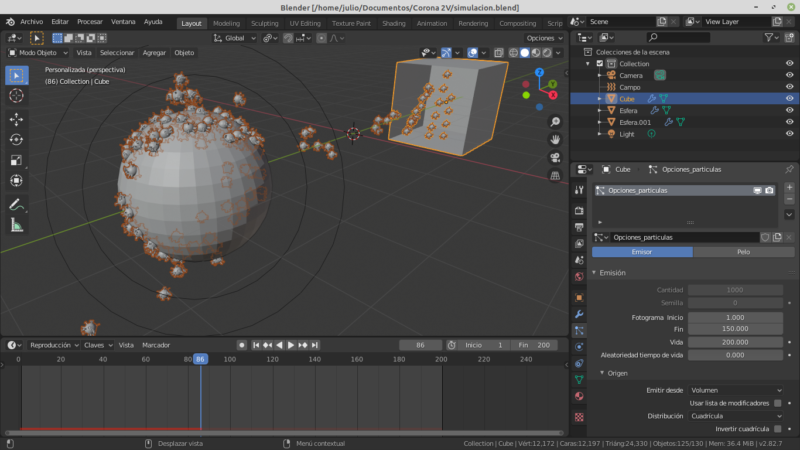This screenshot has width=800, height=450.
Task: Open the Particles properties tab icon
Action: [579, 329]
